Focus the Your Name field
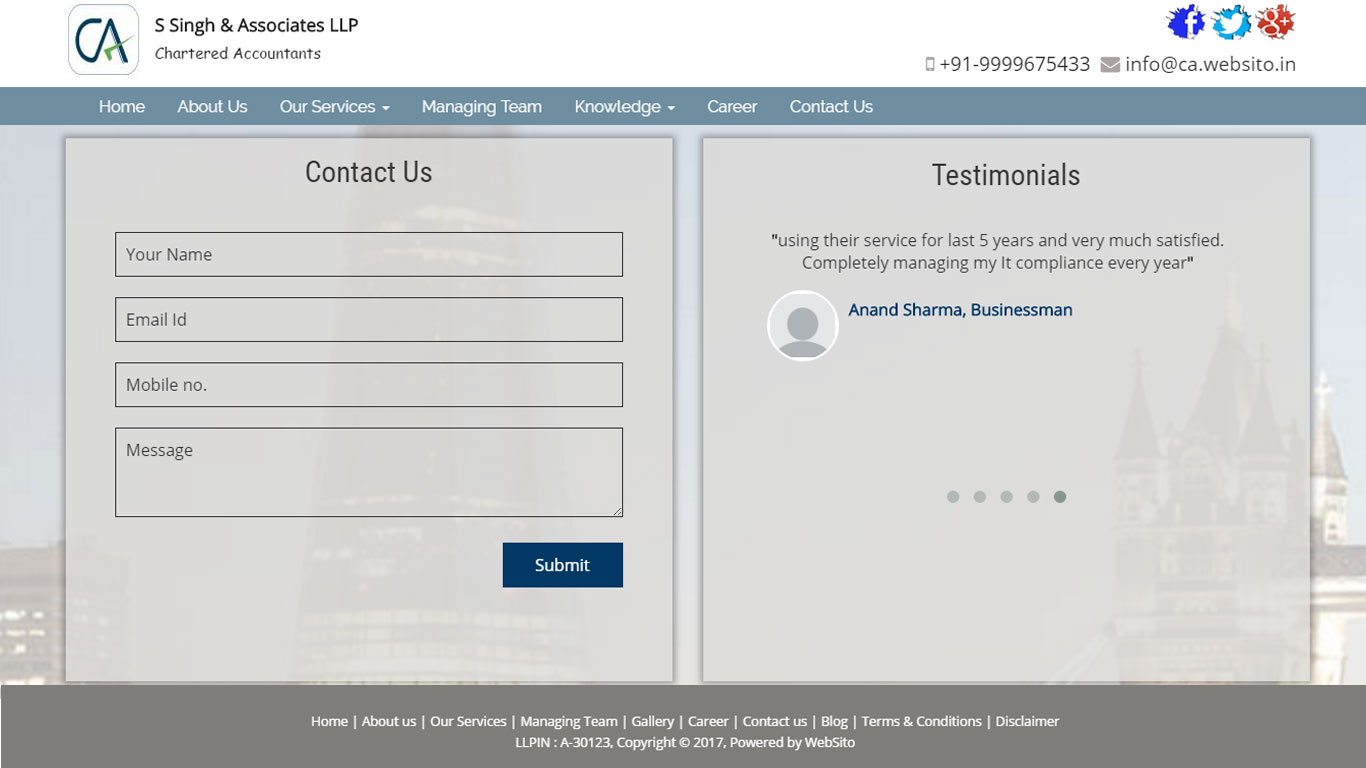Screen dimensions: 1366x768 coord(369,254)
